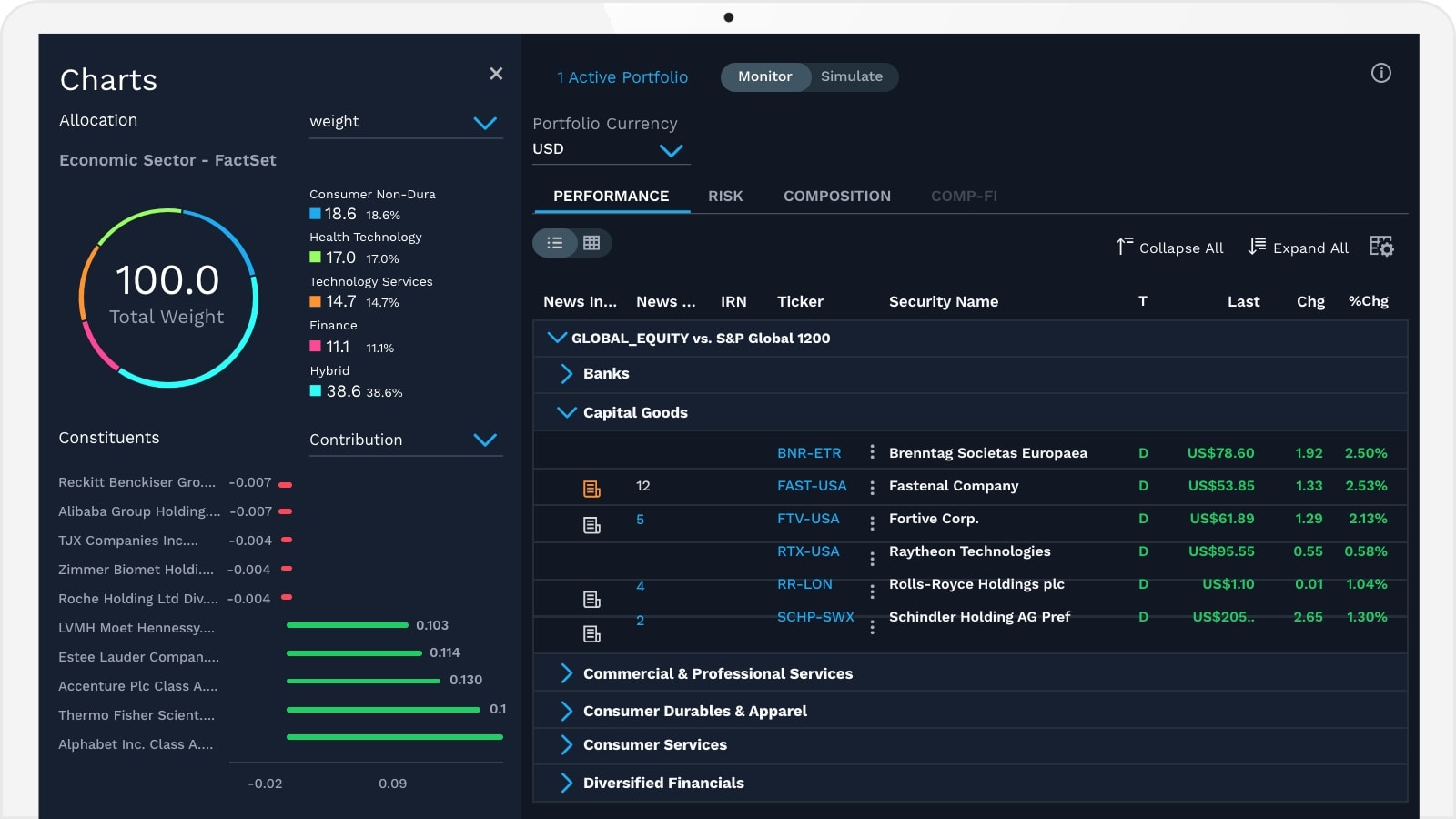This screenshot has height=819, width=1456.
Task: Open kebab menu for Fastenal Company
Action: 872,489
